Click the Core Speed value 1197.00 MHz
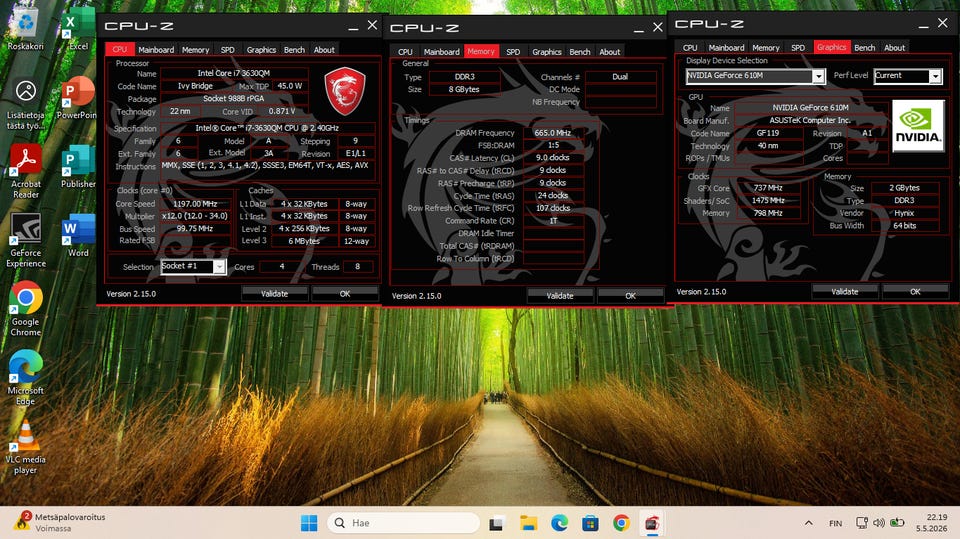The height and width of the screenshot is (539, 960). [x=195, y=203]
